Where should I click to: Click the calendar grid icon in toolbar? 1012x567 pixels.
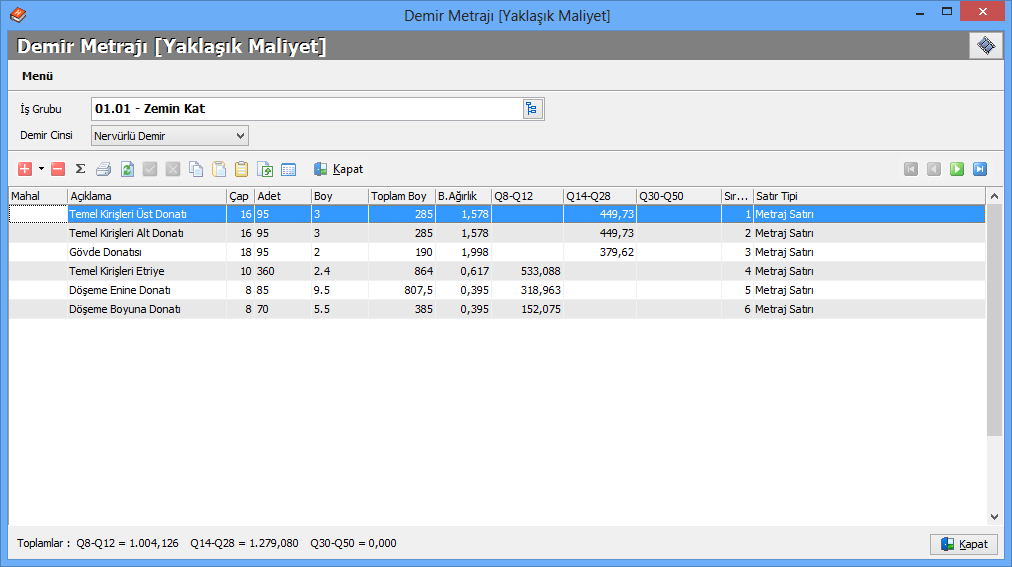click(x=288, y=169)
